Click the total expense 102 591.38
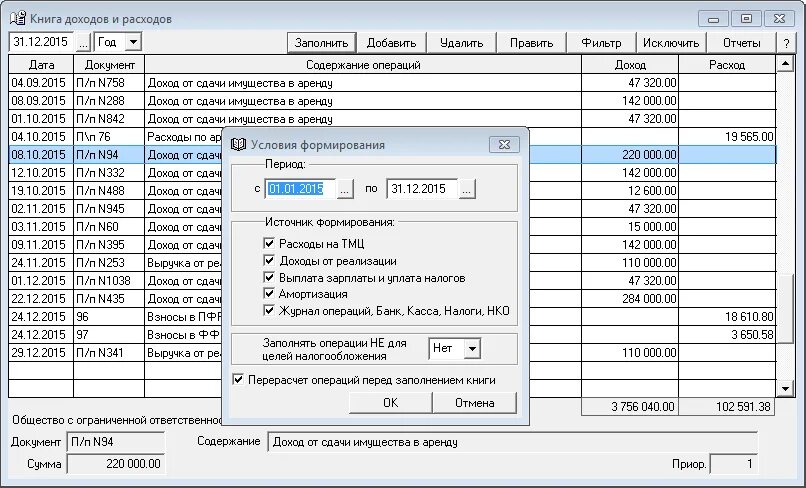Image resolution: width=806 pixels, height=488 pixels. click(x=726, y=407)
